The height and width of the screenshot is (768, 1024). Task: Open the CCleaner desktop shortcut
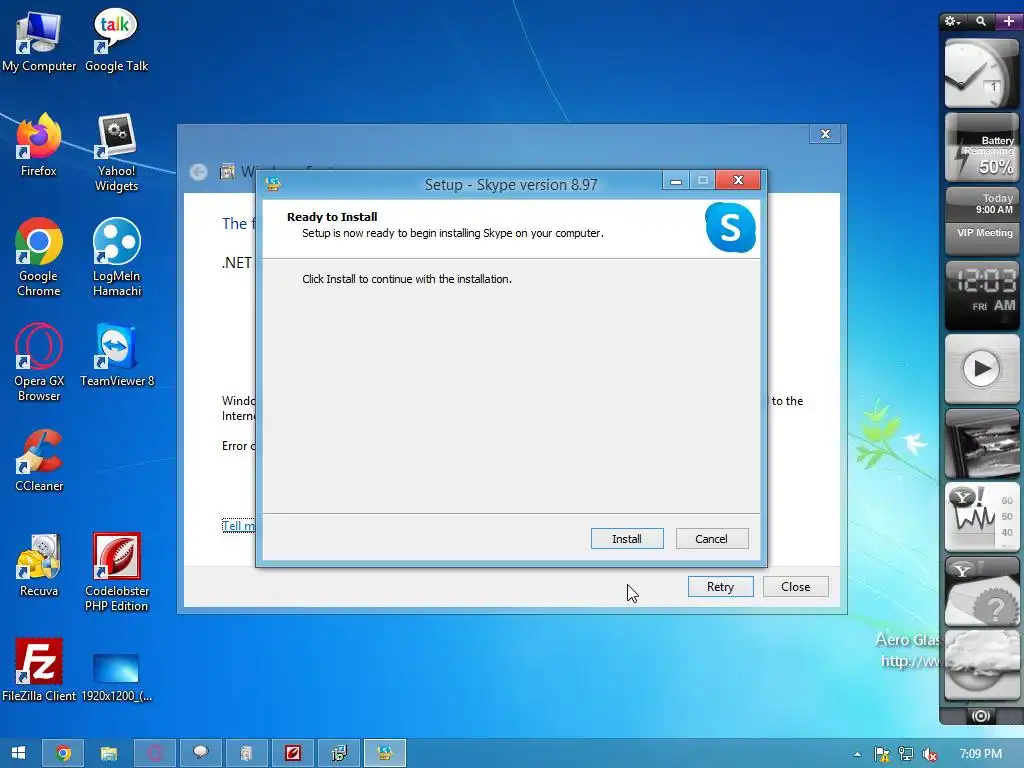(x=39, y=460)
